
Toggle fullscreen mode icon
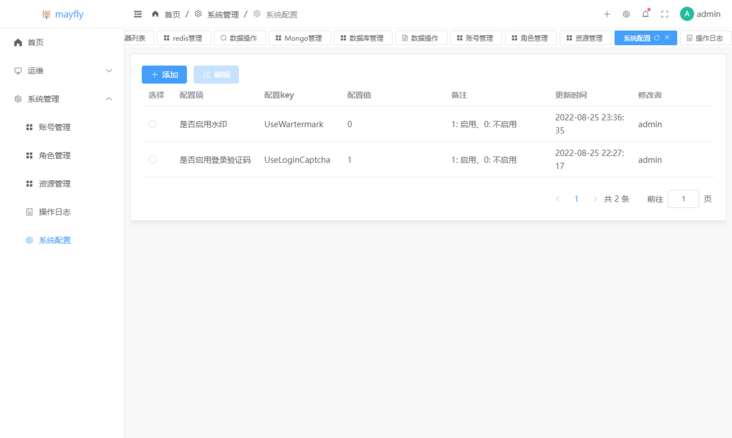click(664, 14)
